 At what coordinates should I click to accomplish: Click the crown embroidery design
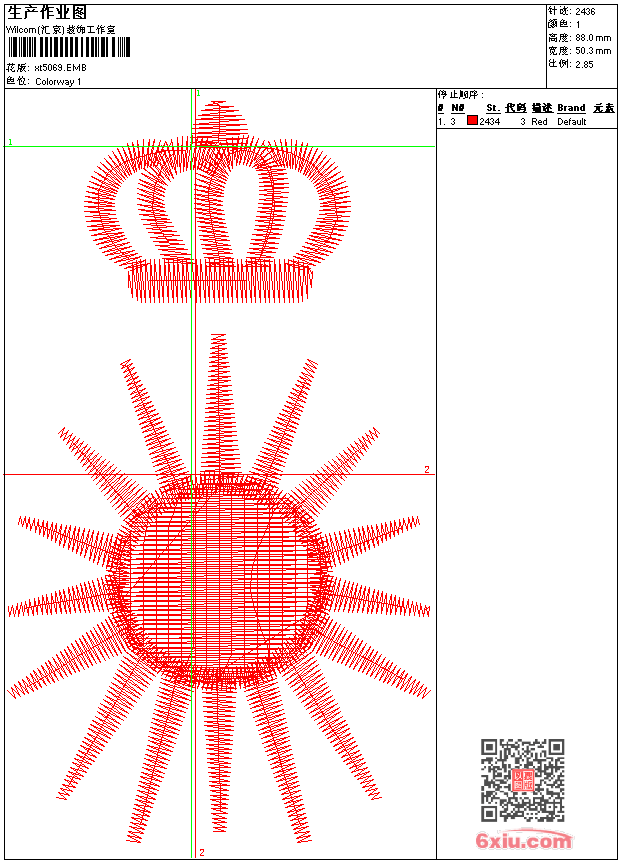[x=217, y=201]
